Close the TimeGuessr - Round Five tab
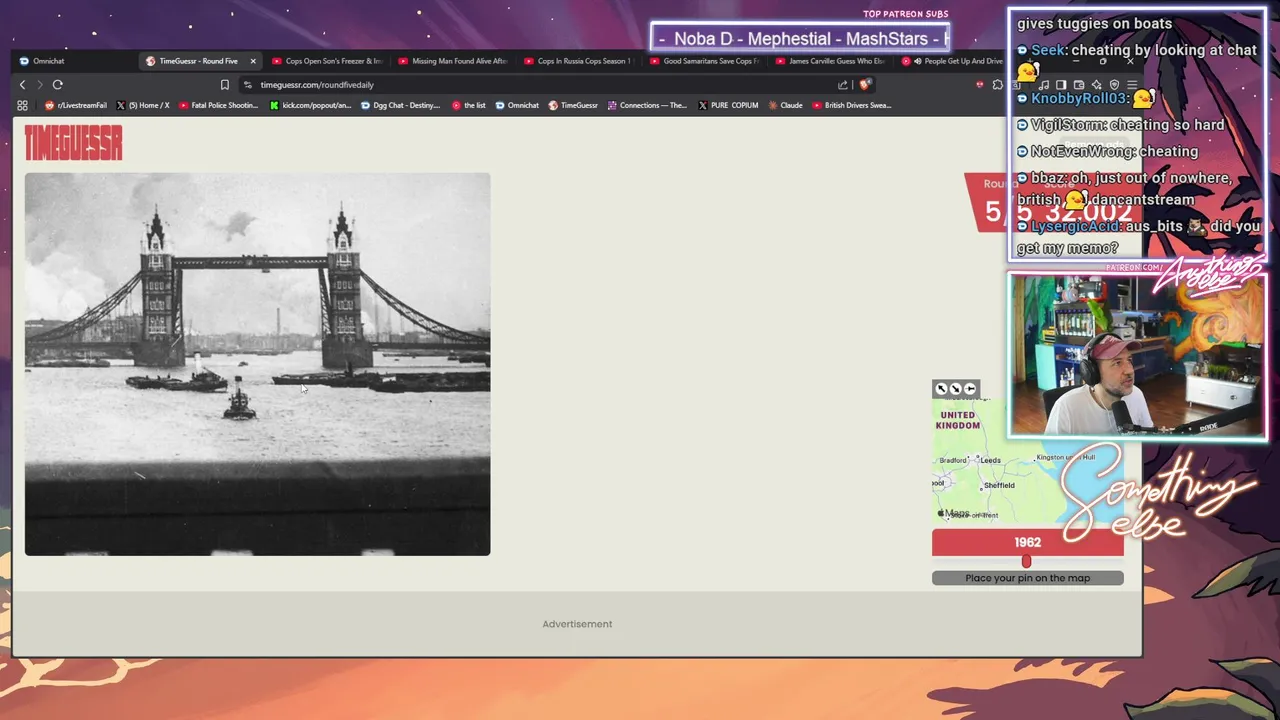 point(252,61)
